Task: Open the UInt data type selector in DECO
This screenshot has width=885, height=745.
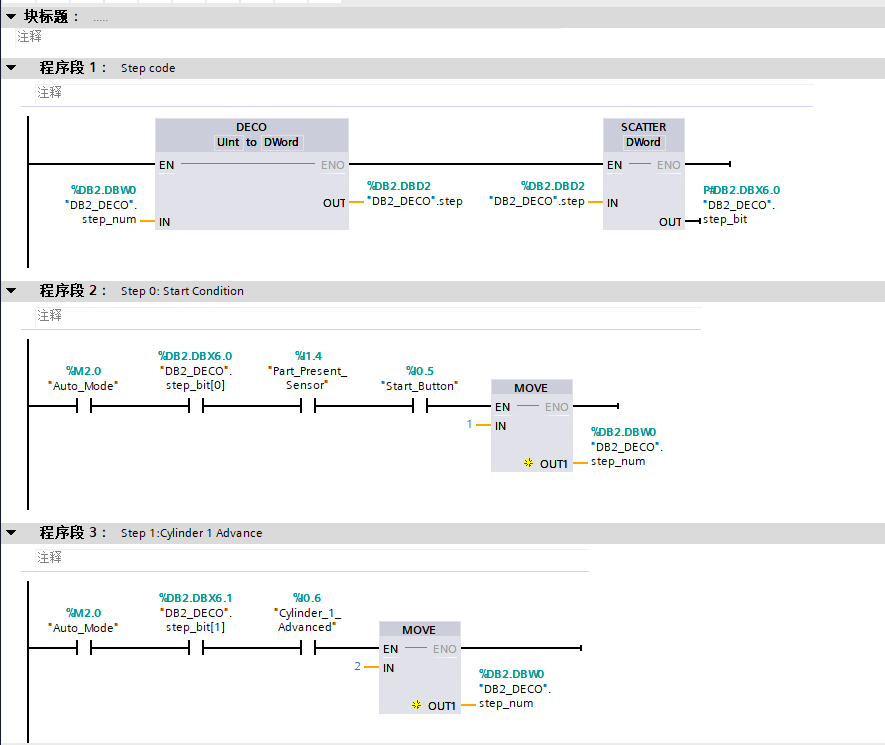Action: click(x=228, y=142)
